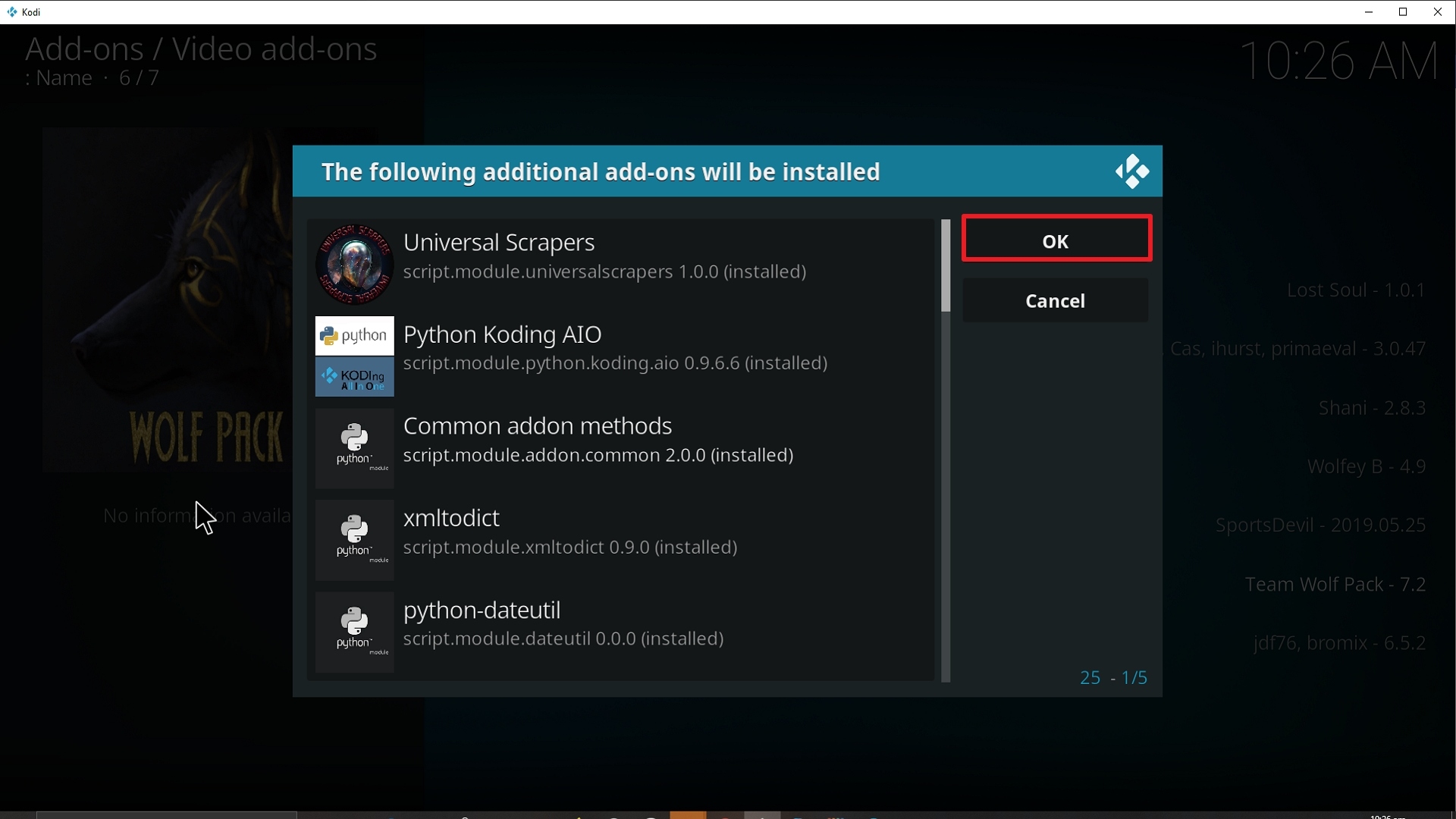
Task: Click the Name sort label
Action: coord(64,78)
